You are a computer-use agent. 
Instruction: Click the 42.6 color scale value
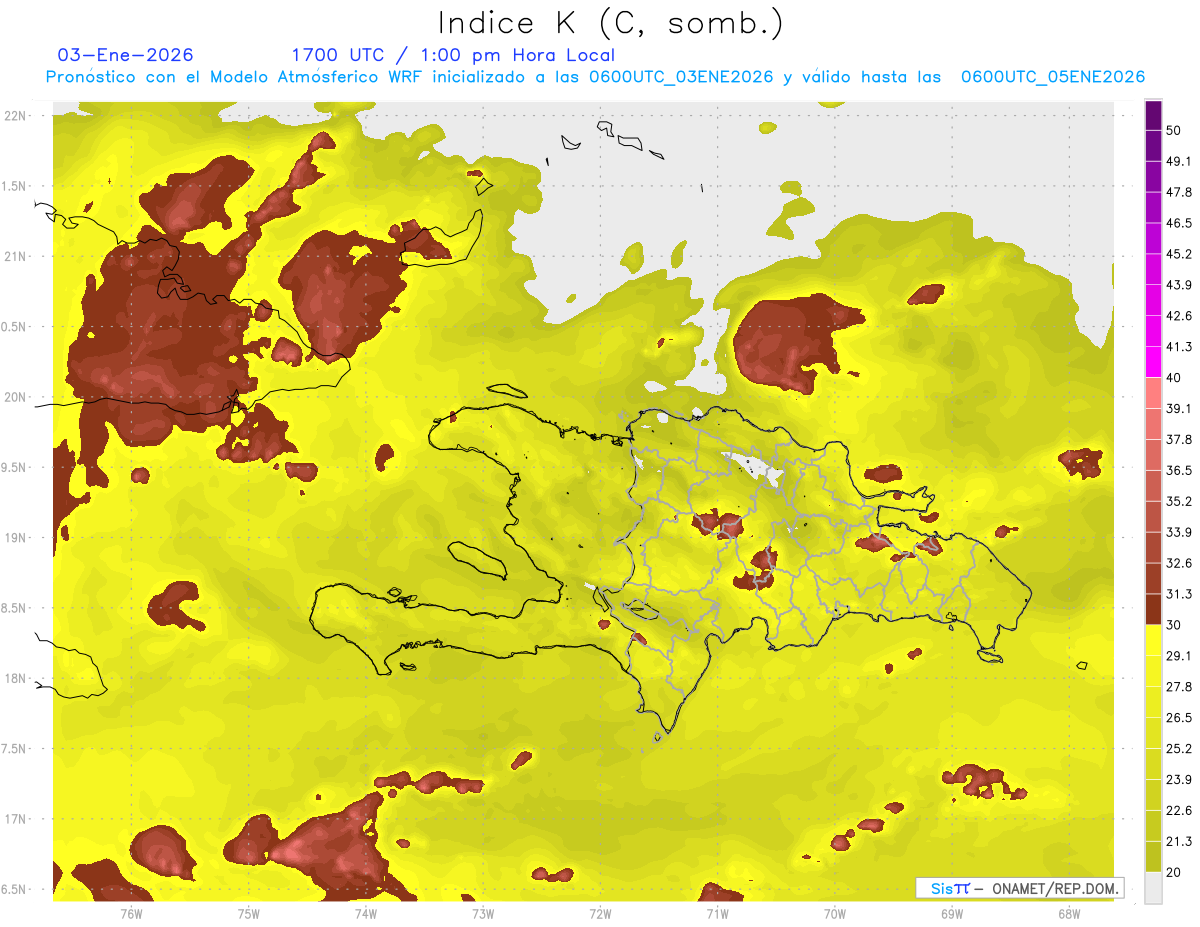[1179, 316]
